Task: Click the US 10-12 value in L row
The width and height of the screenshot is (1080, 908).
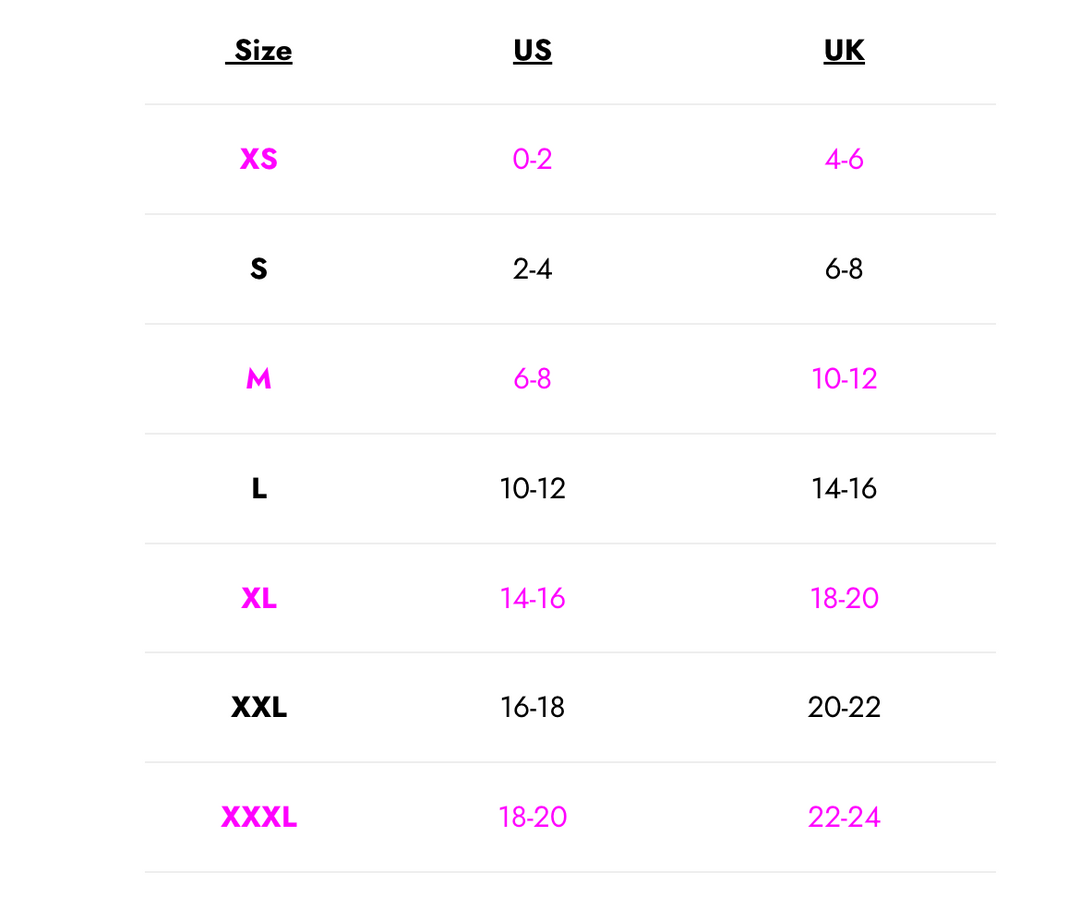Action: [532, 489]
